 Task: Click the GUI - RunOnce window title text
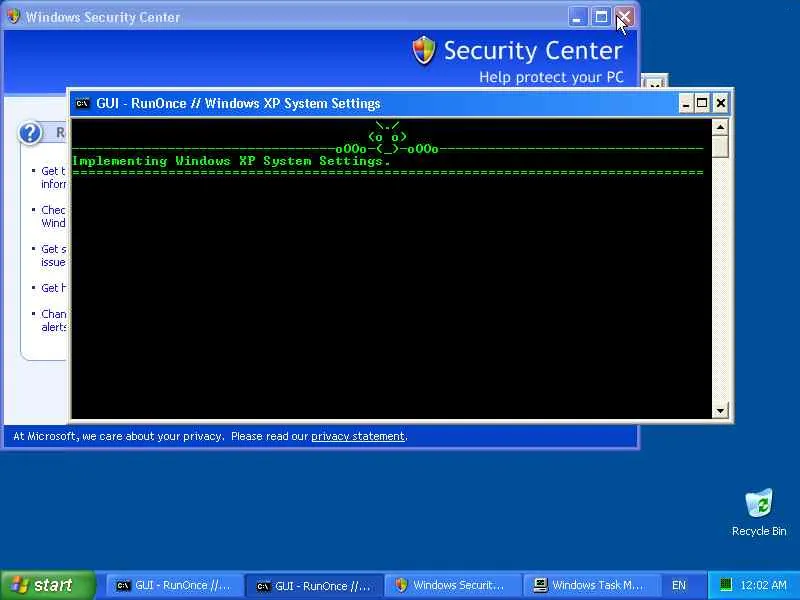(x=238, y=104)
